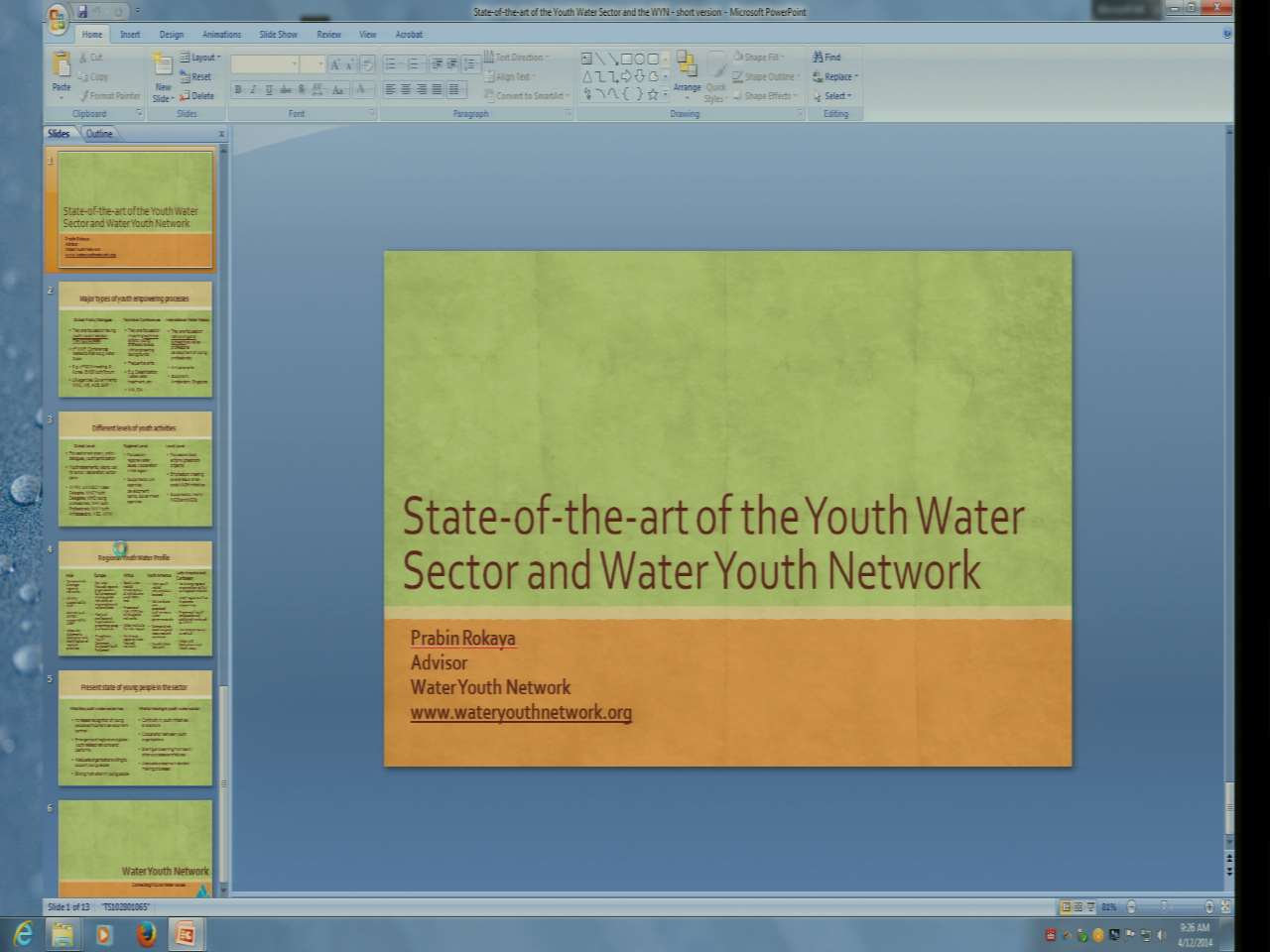Decrease the list indent level

(437, 63)
